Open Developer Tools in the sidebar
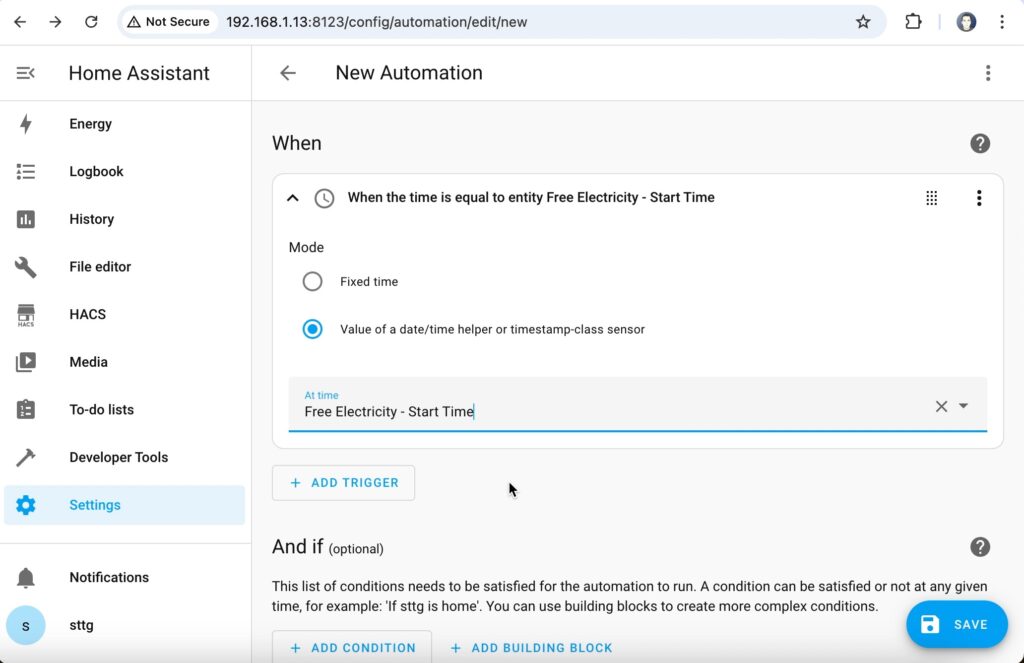The width and height of the screenshot is (1024, 663). coord(124,457)
